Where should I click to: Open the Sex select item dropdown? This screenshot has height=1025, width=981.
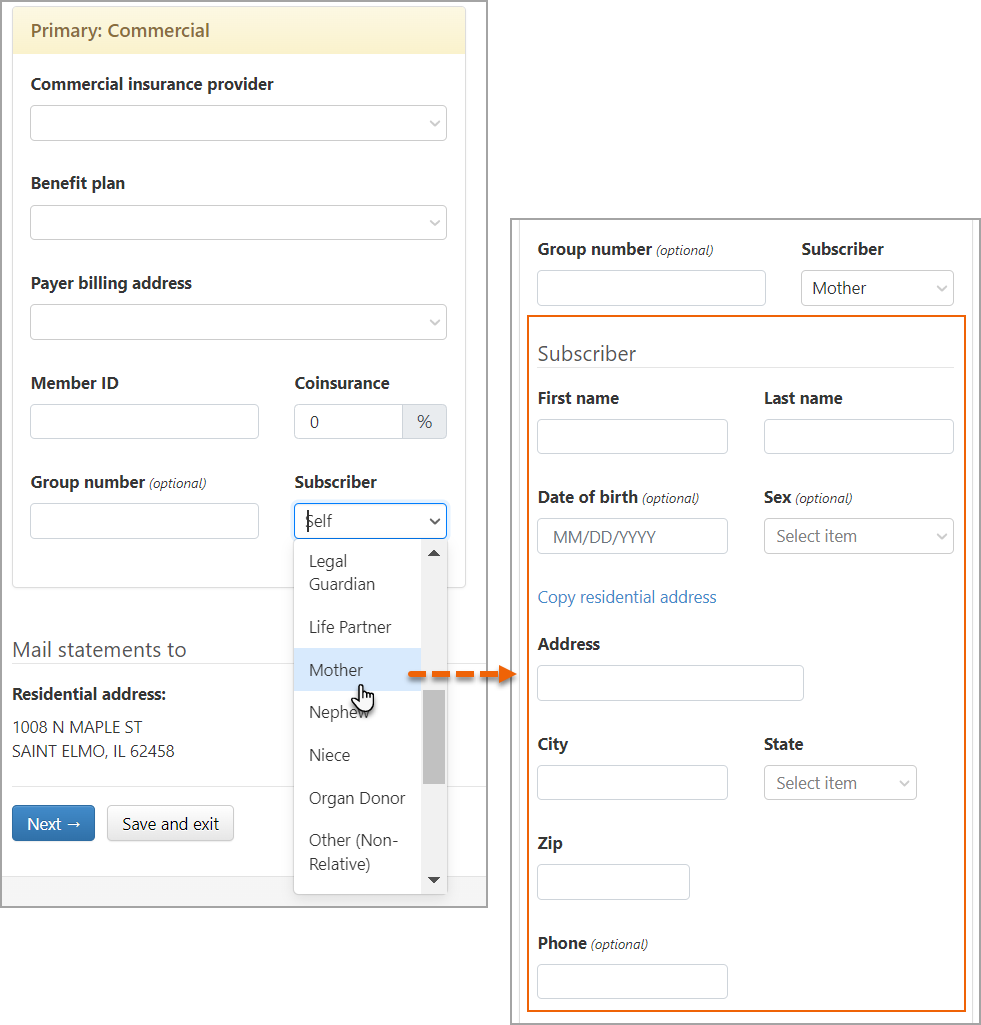(858, 536)
